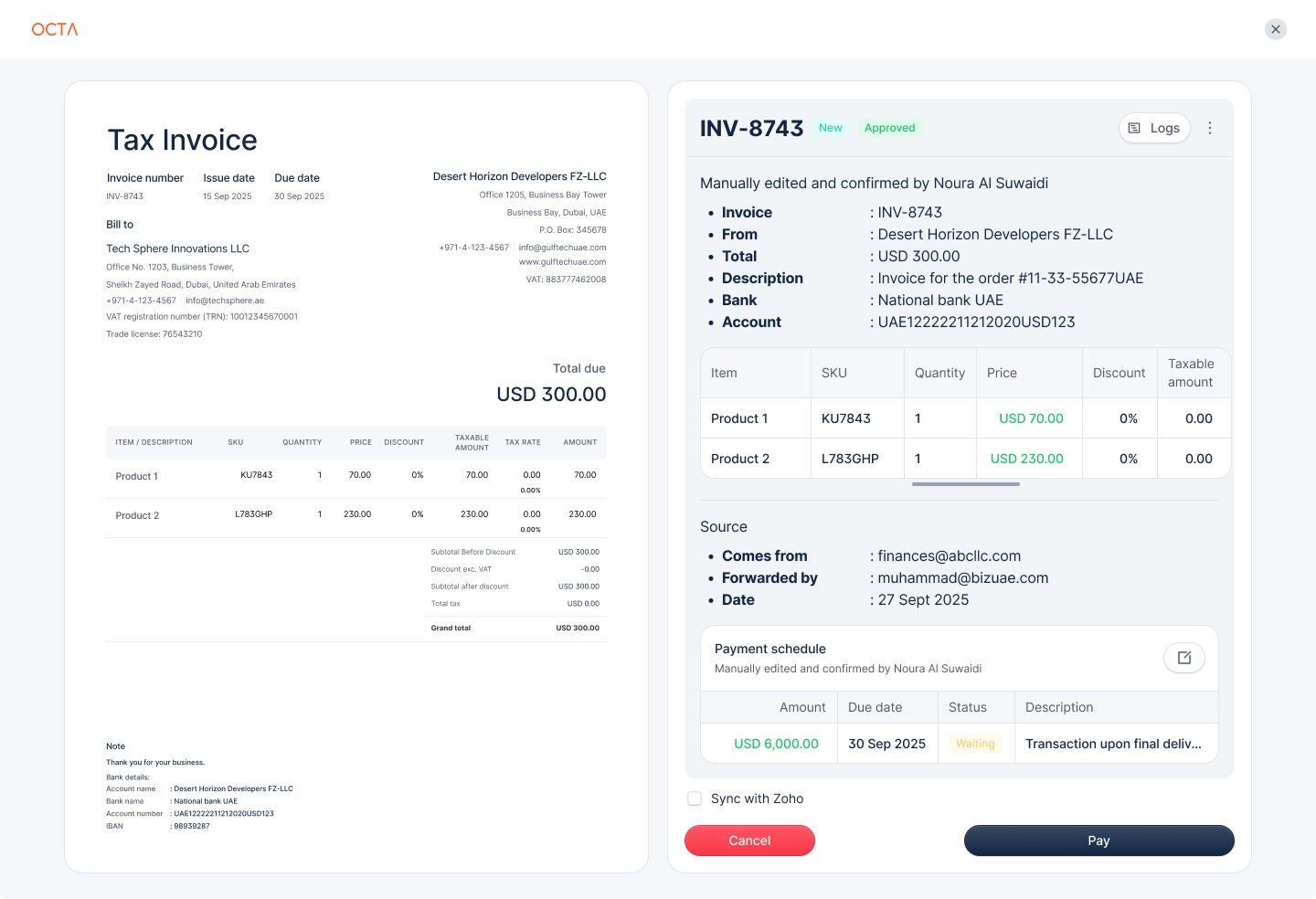Click the Quantity column header in details table
The width and height of the screenshot is (1316, 899).
coord(939,373)
